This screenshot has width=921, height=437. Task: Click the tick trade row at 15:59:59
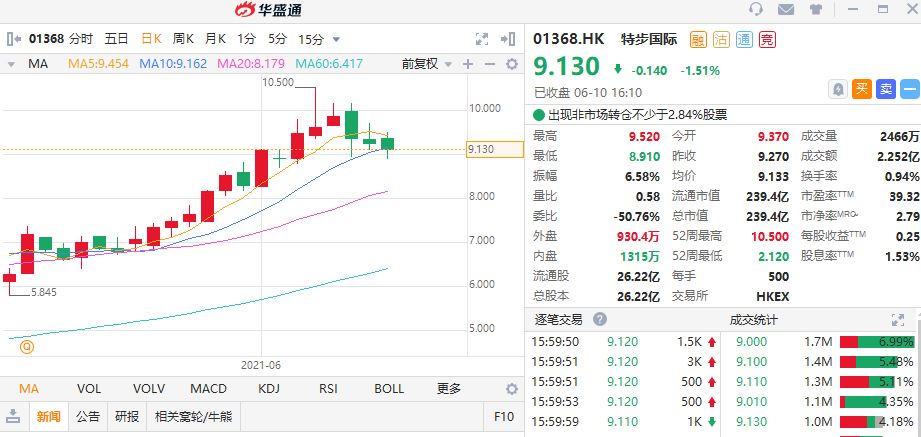[624, 422]
